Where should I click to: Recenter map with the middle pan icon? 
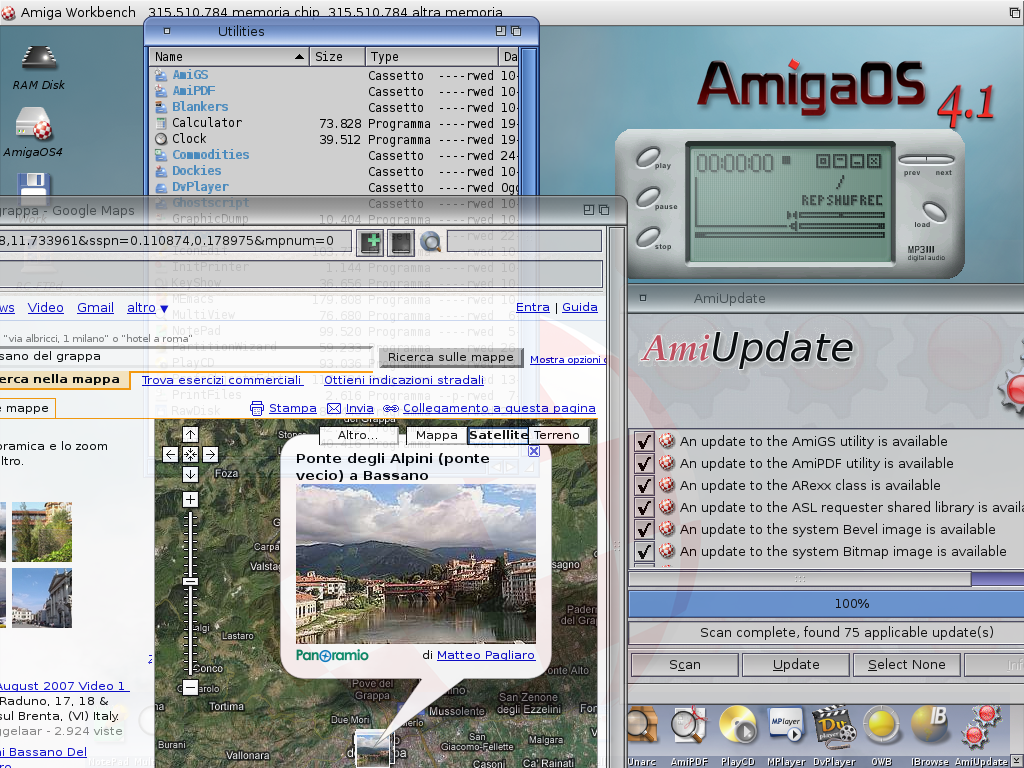coord(190,455)
